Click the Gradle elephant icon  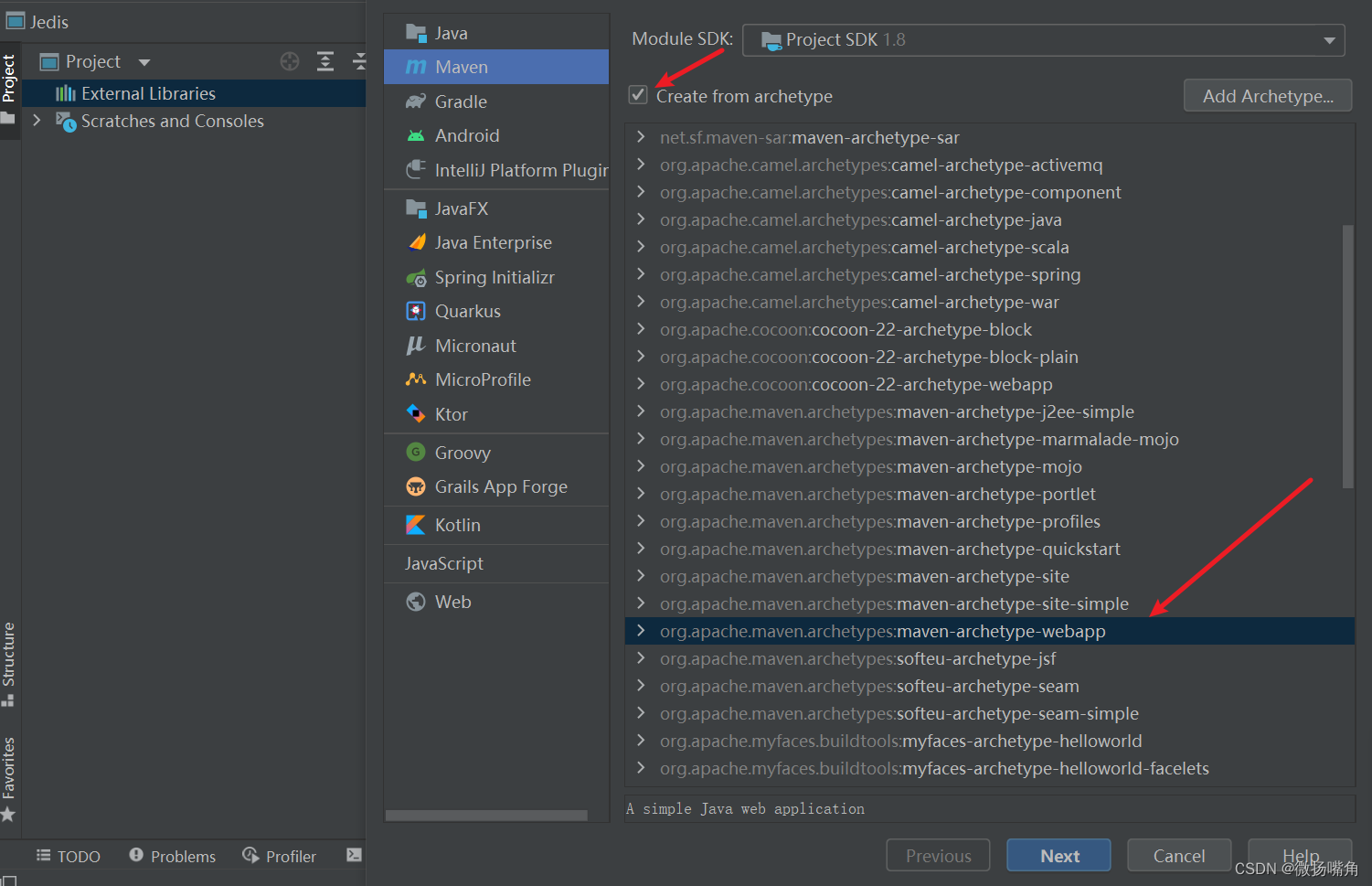click(416, 101)
